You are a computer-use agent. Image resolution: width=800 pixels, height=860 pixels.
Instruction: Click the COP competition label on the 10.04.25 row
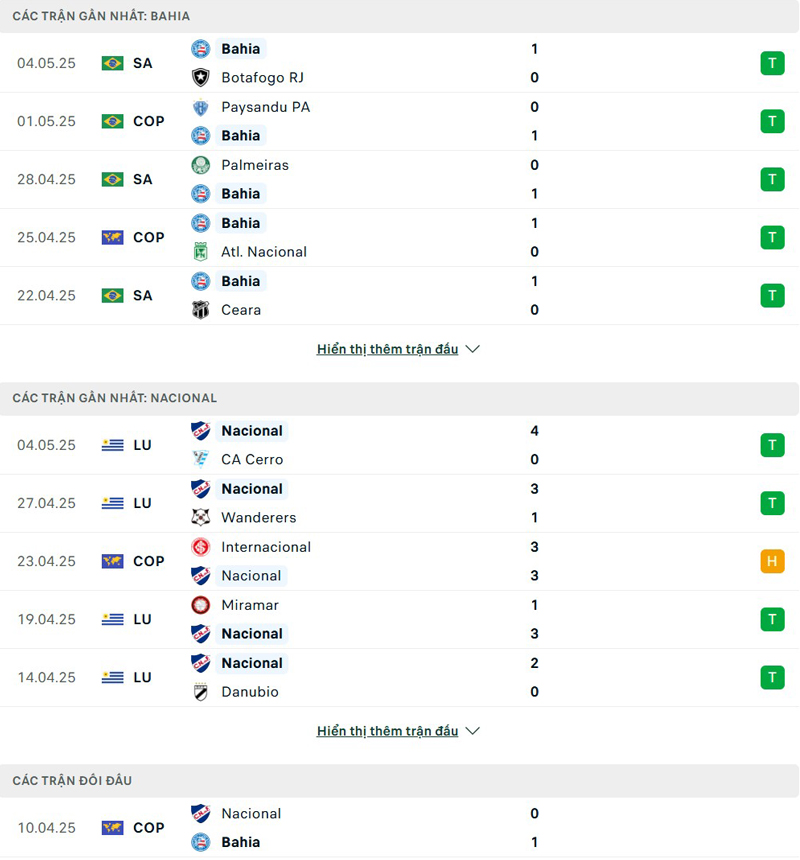(148, 828)
